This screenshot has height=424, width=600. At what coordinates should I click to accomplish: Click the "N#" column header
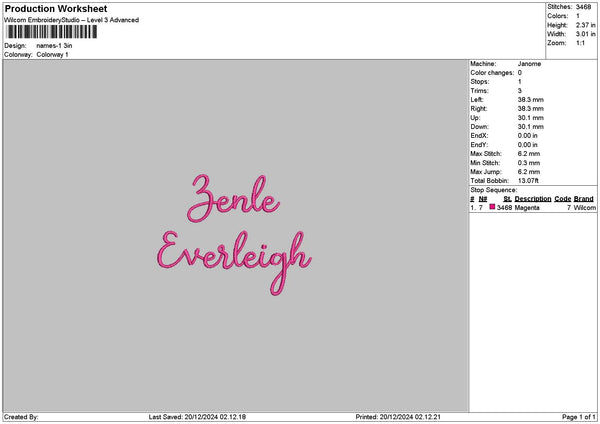tap(483, 199)
